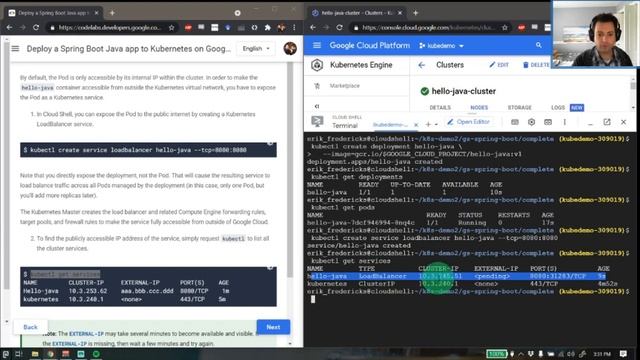This screenshot has width=640, height=360.
Task: Copy the kubectl create service loadbalancer command
Action: 270,144
